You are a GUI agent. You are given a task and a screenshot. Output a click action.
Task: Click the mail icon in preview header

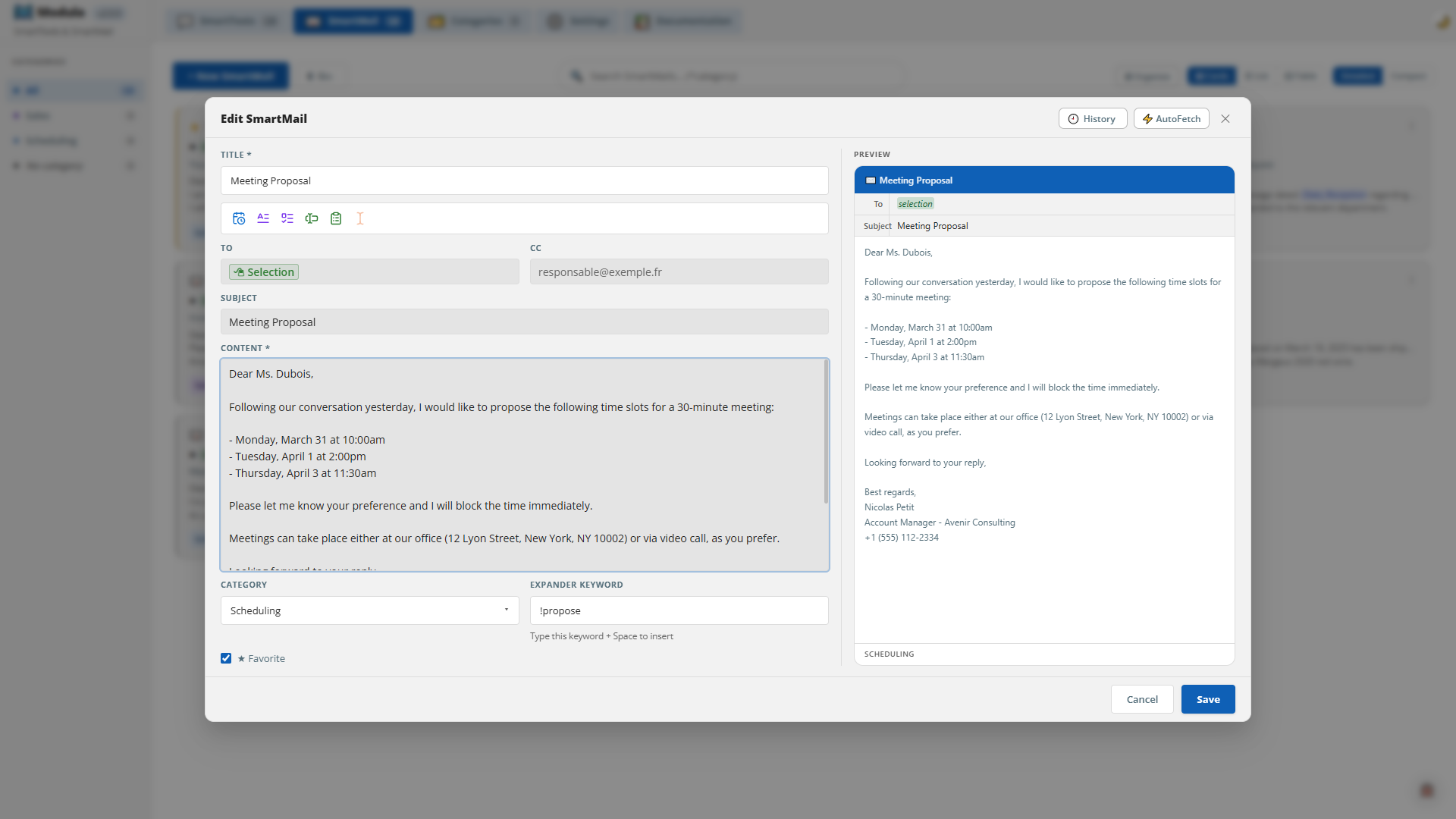click(x=871, y=180)
